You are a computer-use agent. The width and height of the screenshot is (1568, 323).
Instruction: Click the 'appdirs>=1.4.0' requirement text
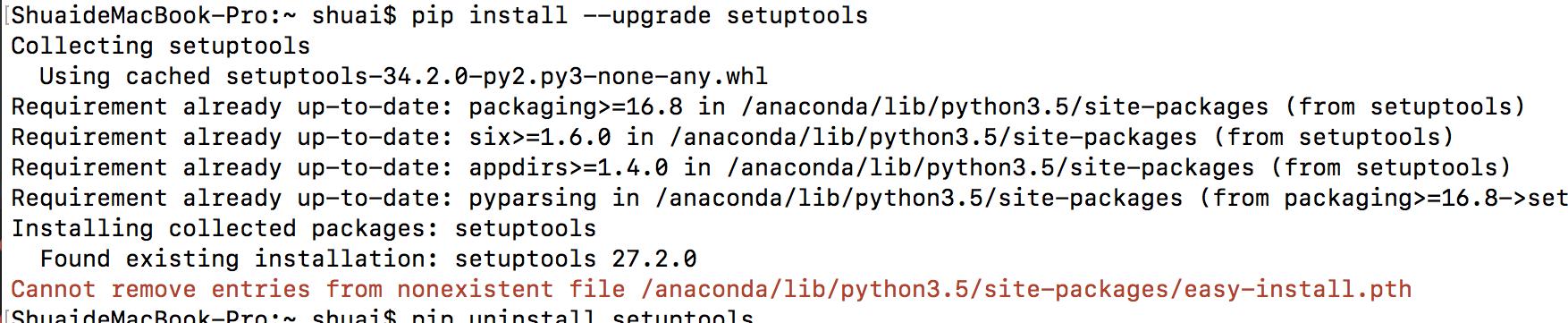(569, 168)
